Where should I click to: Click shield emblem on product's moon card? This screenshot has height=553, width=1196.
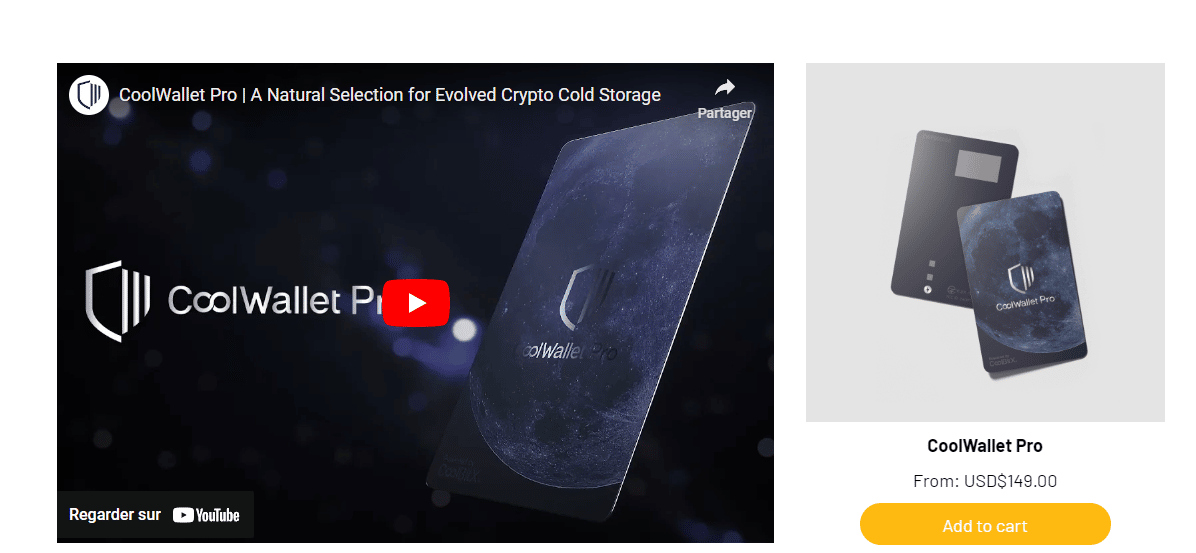pos(1020,278)
